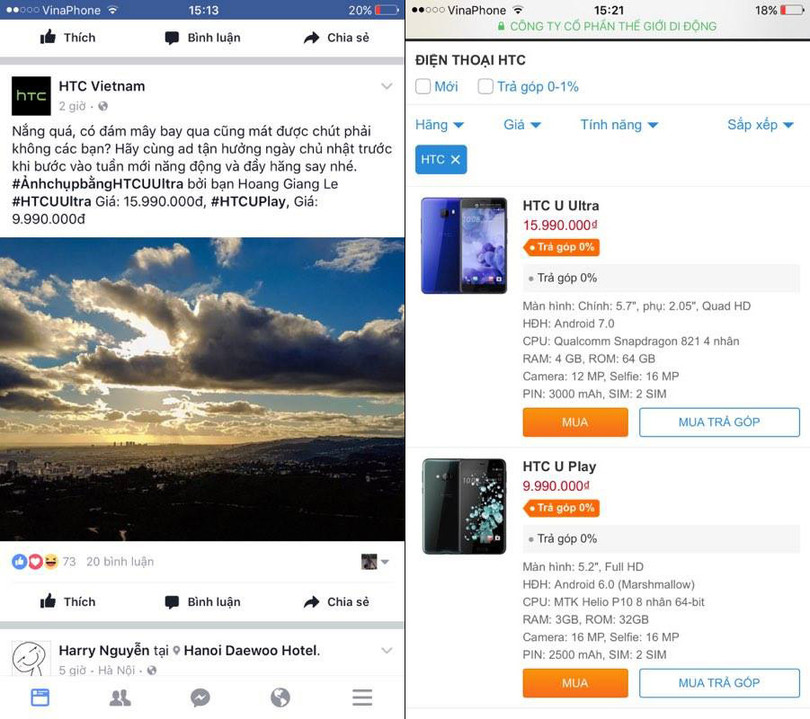Open the #HTCUPlay hashtag link
810x719 pixels.
(x=249, y=201)
